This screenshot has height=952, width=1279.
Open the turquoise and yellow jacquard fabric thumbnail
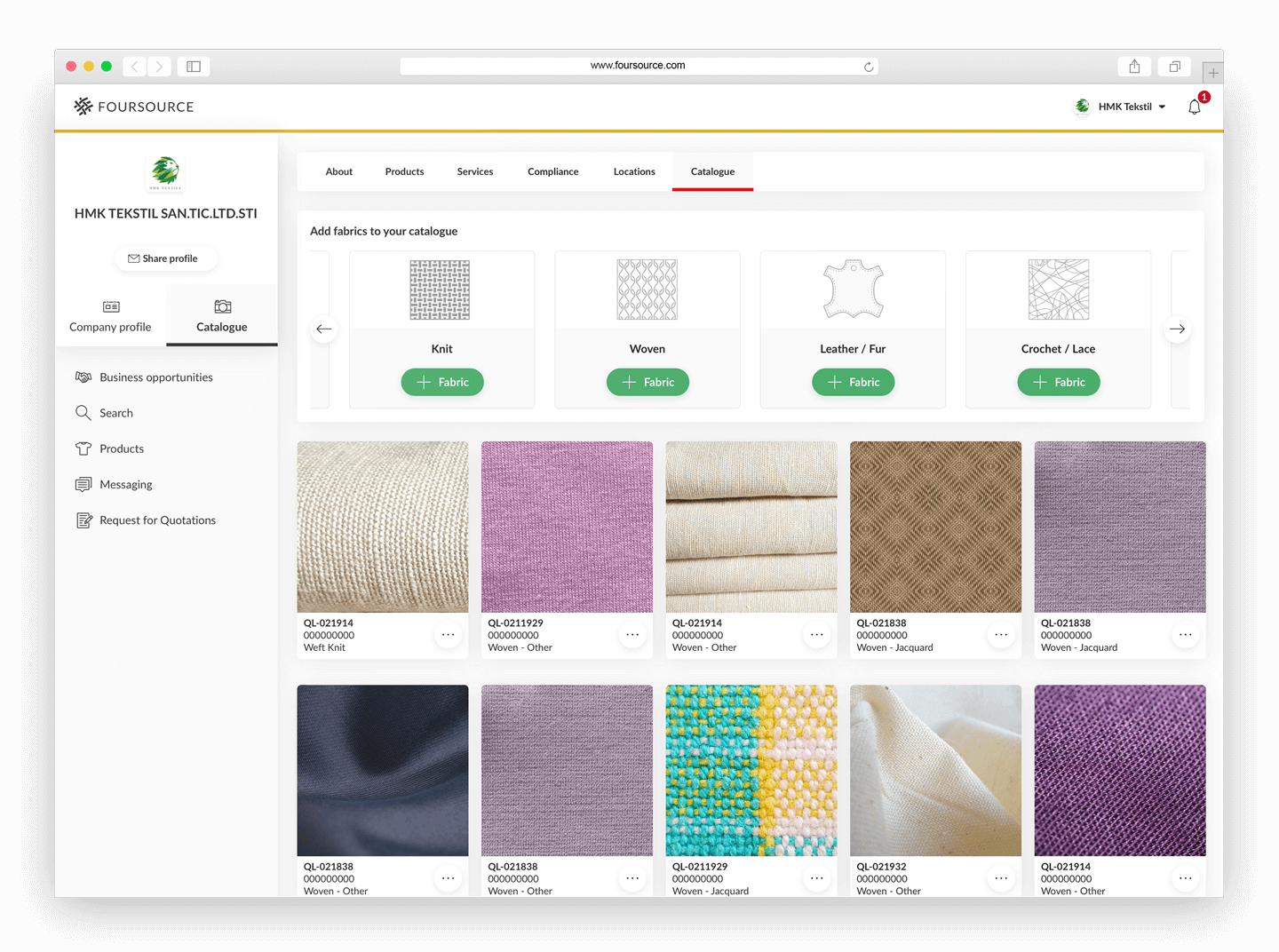[x=751, y=770]
